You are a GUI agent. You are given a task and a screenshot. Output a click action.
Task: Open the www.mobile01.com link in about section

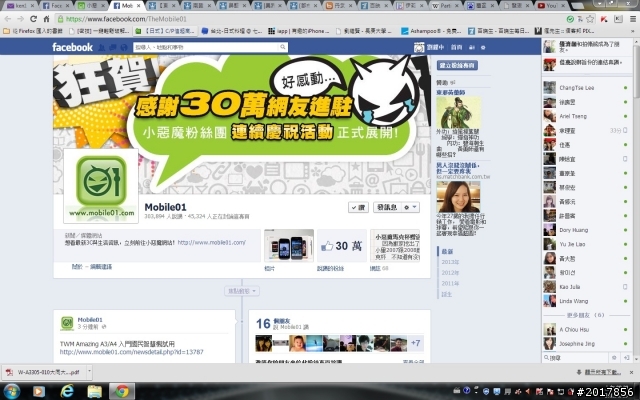tap(211, 242)
